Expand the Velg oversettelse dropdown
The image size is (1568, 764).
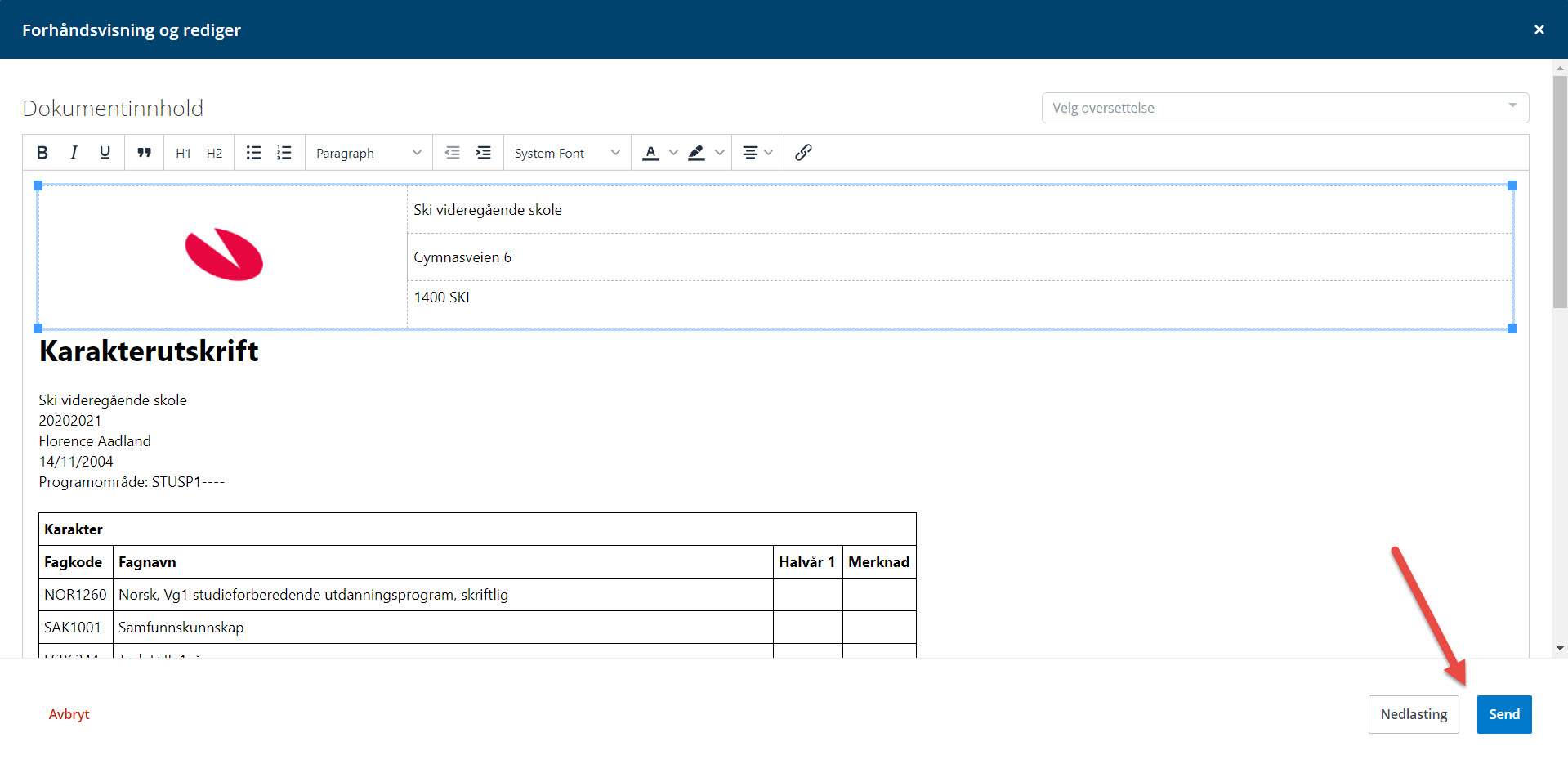[x=1284, y=108]
